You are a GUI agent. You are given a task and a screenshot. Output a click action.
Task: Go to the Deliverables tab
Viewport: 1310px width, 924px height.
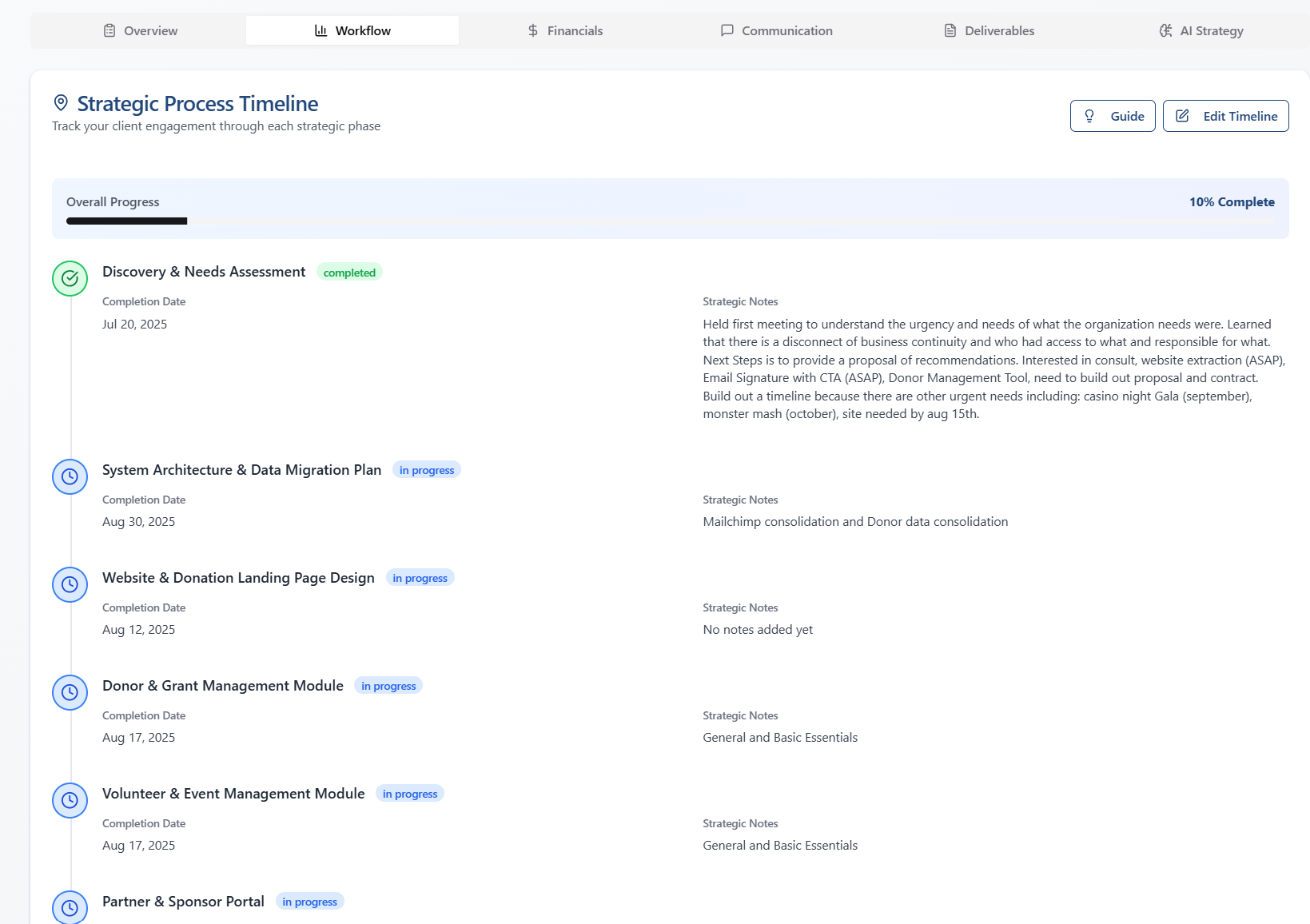coord(989,30)
